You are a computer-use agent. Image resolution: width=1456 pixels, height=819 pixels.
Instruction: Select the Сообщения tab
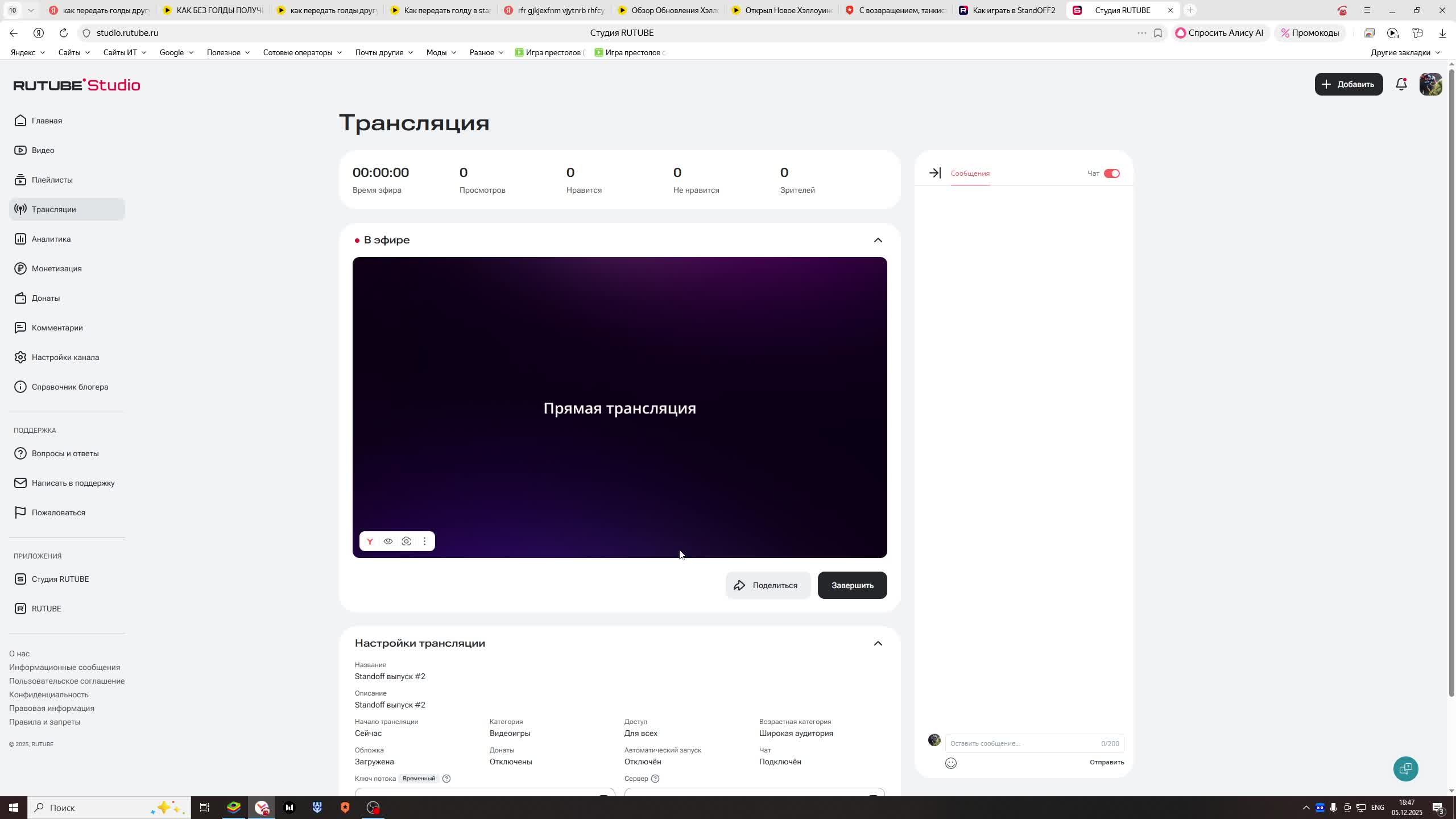point(970,173)
